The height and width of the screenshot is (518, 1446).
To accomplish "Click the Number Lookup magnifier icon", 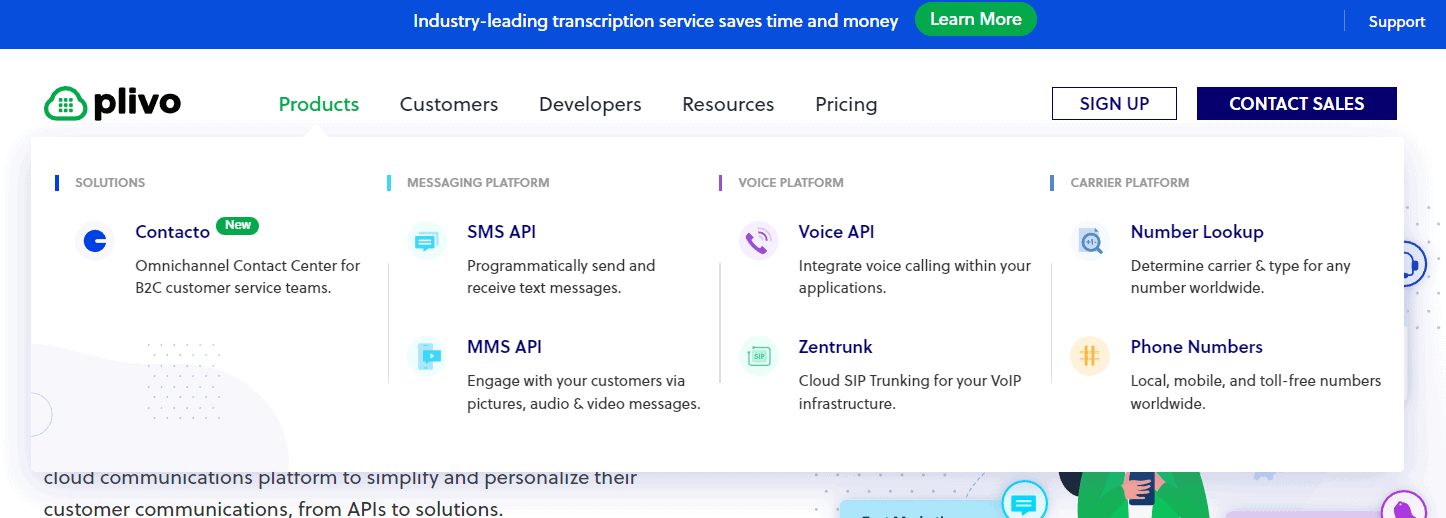I will 1090,241.
